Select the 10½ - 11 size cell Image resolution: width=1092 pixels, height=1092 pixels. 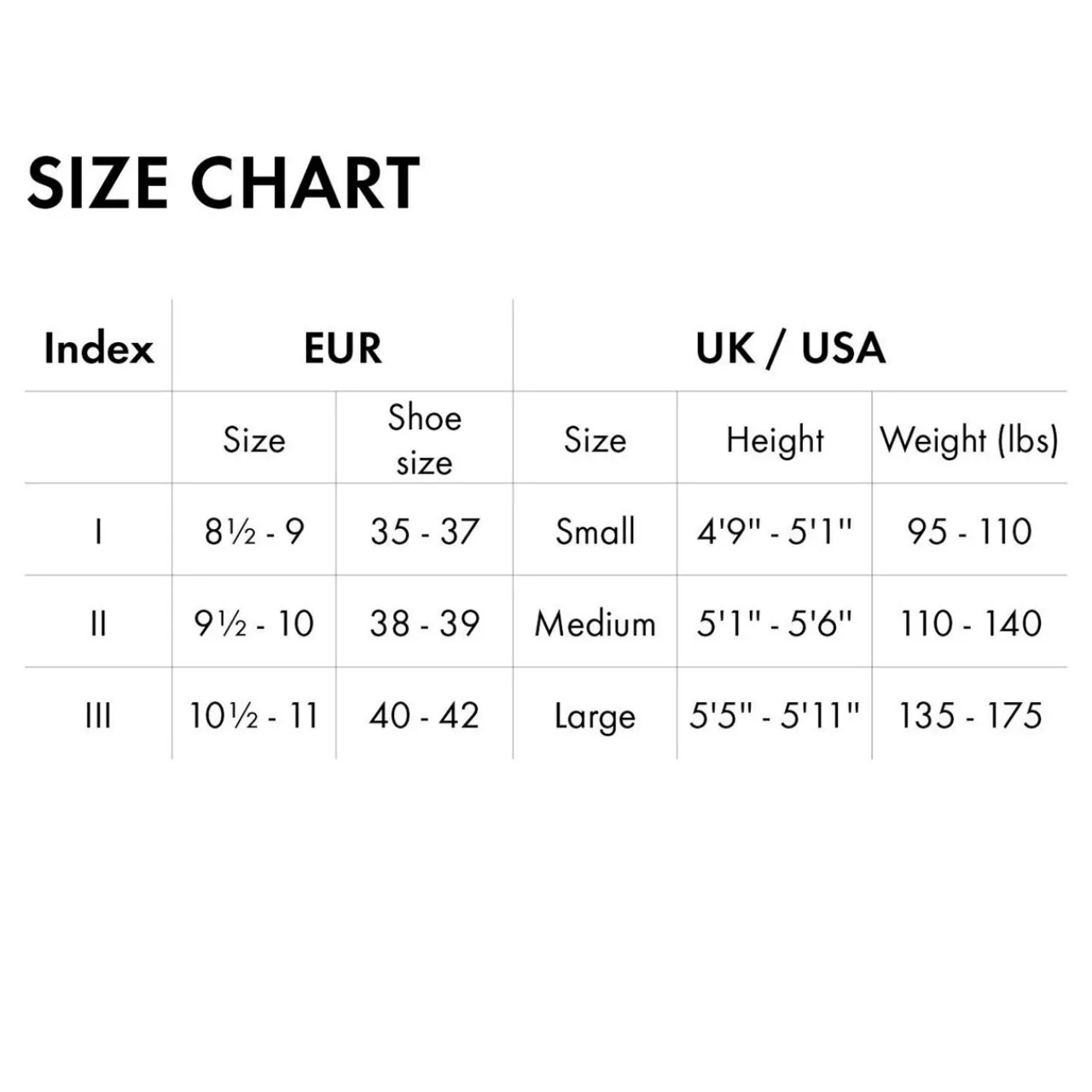pyautogui.click(x=254, y=715)
